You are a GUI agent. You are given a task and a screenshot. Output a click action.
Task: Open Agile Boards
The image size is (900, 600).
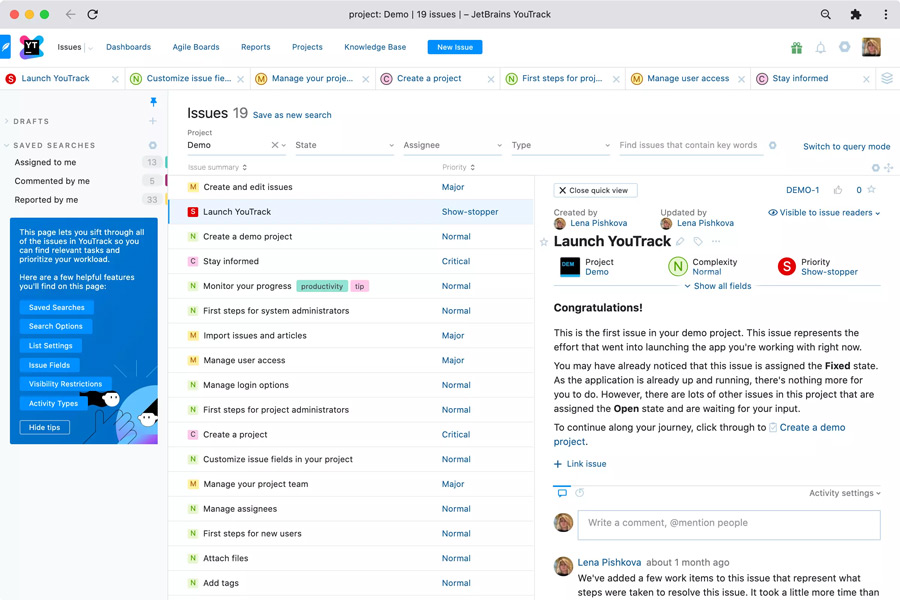[196, 47]
